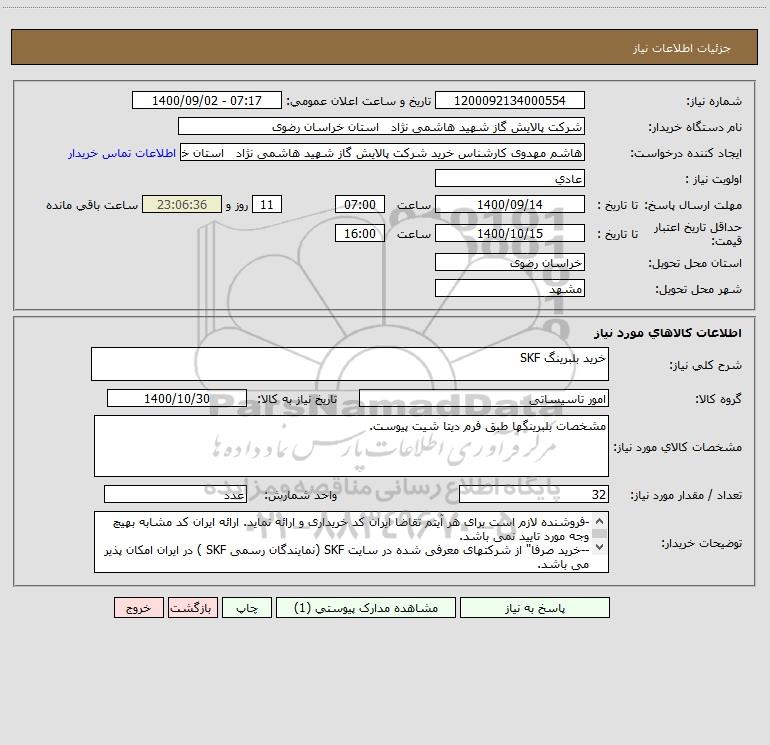
Task: Click remaining time counter 23:06:36
Action: pyautogui.click(x=182, y=204)
